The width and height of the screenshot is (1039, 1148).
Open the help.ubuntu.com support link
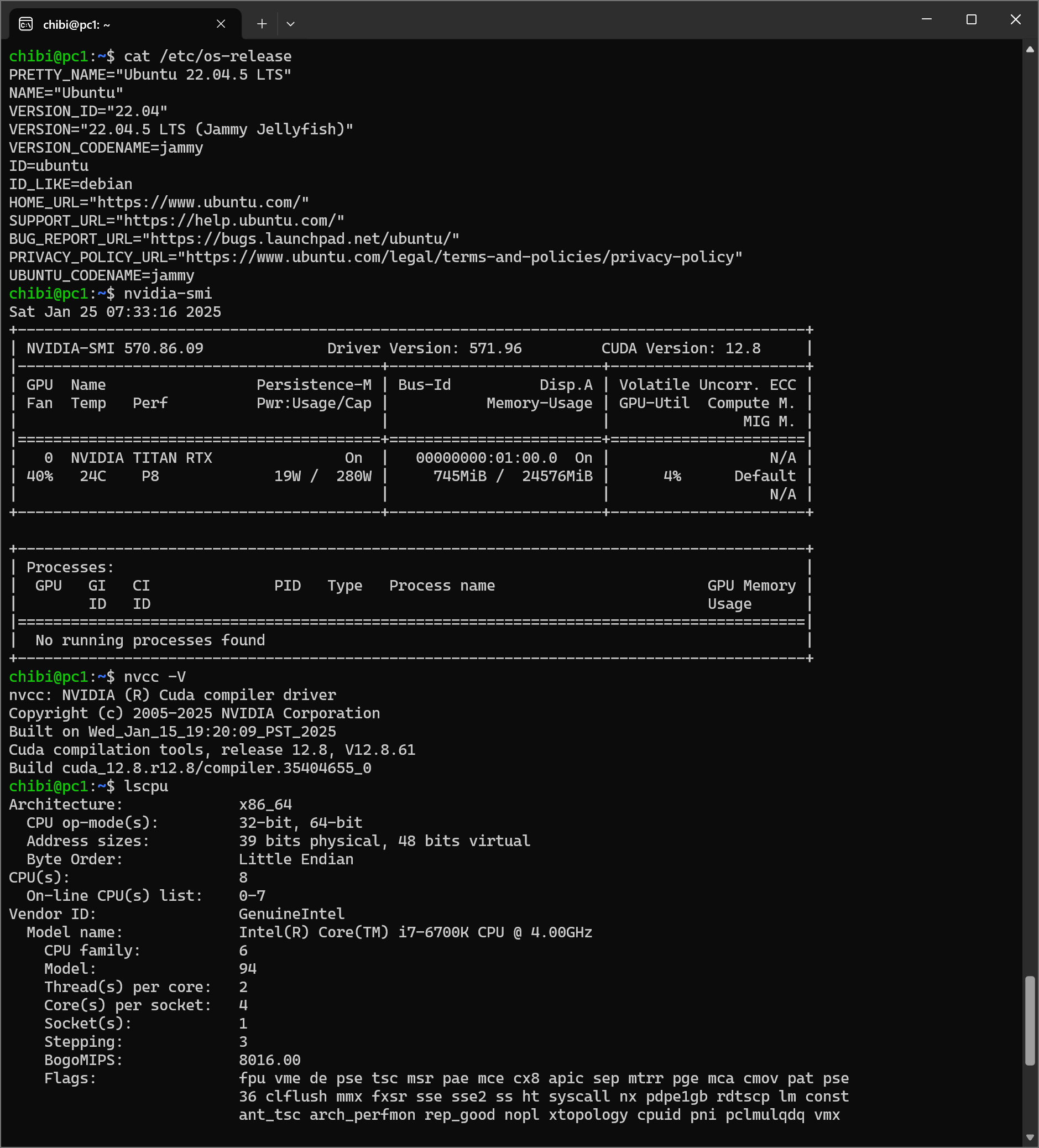pos(230,221)
